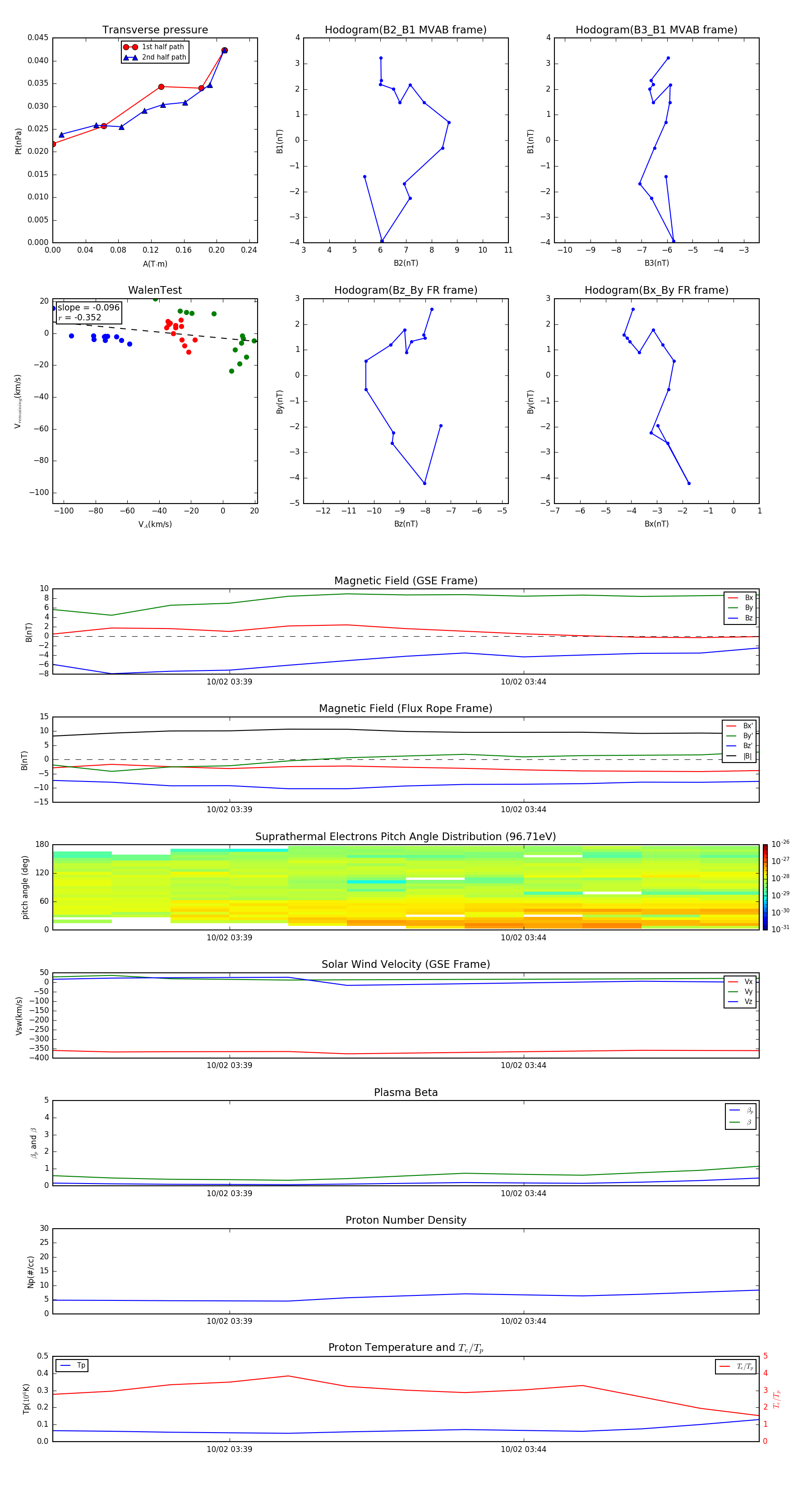
Task: Click the 'r = -0.352' annotation
Action: click(80, 317)
